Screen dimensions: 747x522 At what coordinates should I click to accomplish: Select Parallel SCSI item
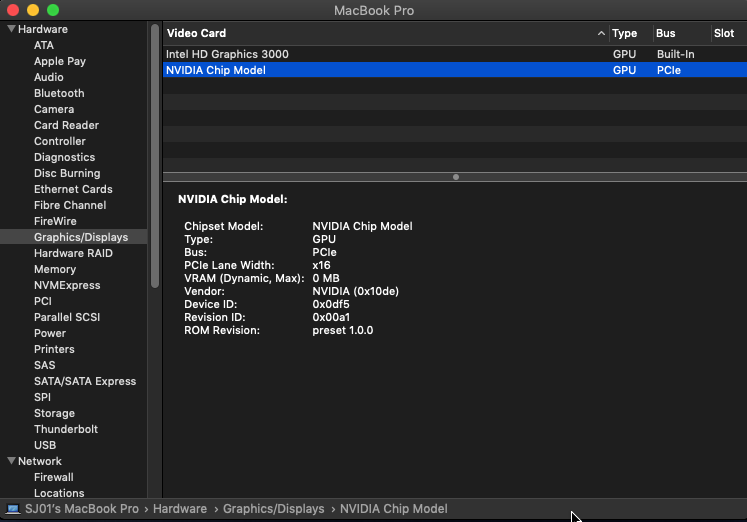(67, 317)
